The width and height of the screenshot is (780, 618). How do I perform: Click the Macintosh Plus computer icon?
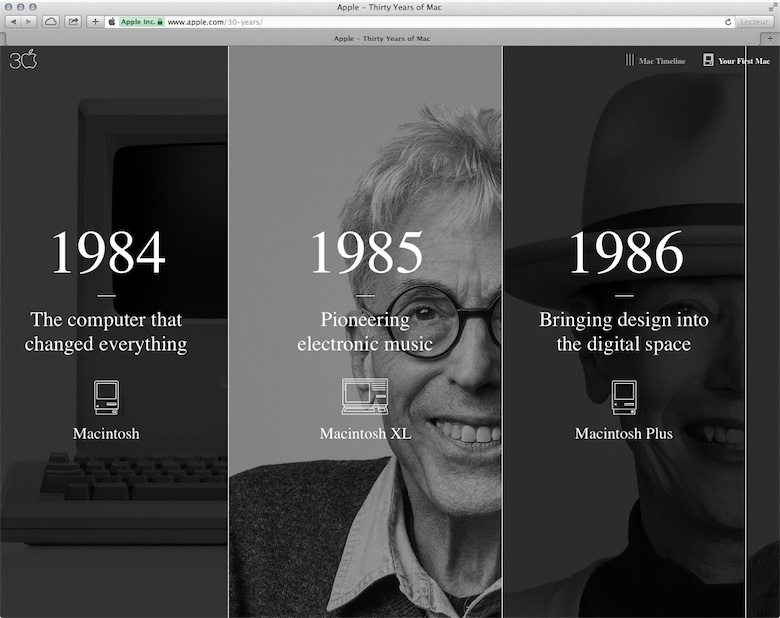624,398
